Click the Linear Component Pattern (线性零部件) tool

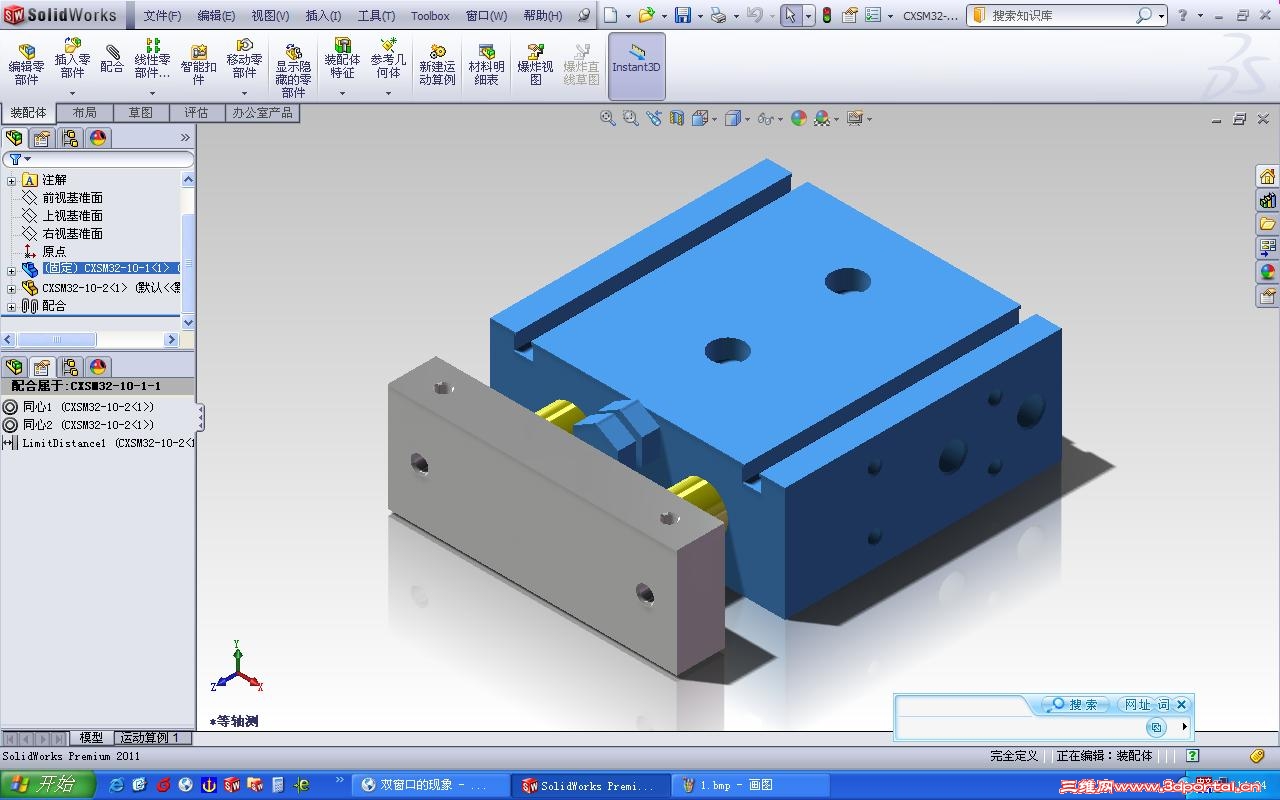152,60
